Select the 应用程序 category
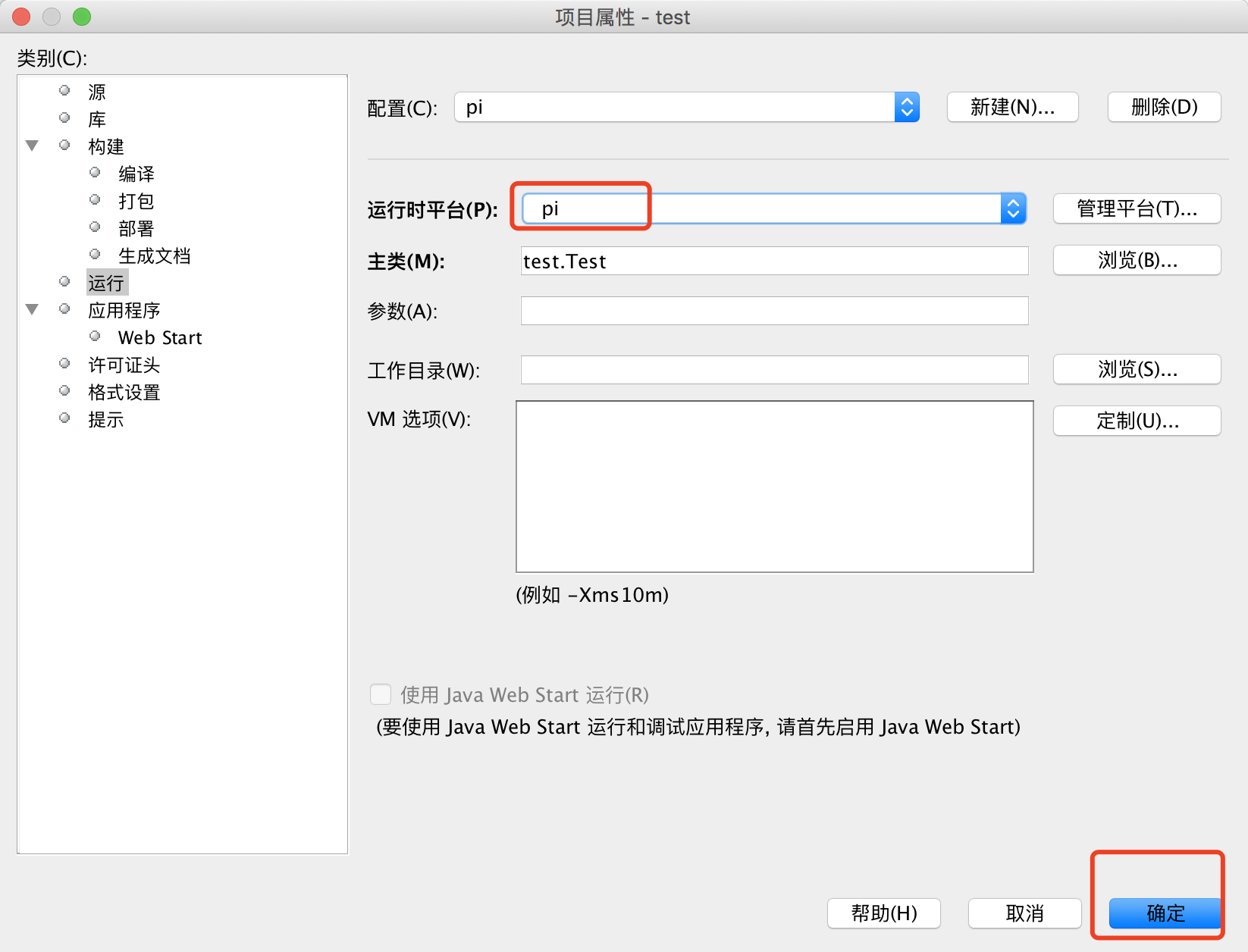Viewport: 1248px width, 952px height. coord(124,310)
